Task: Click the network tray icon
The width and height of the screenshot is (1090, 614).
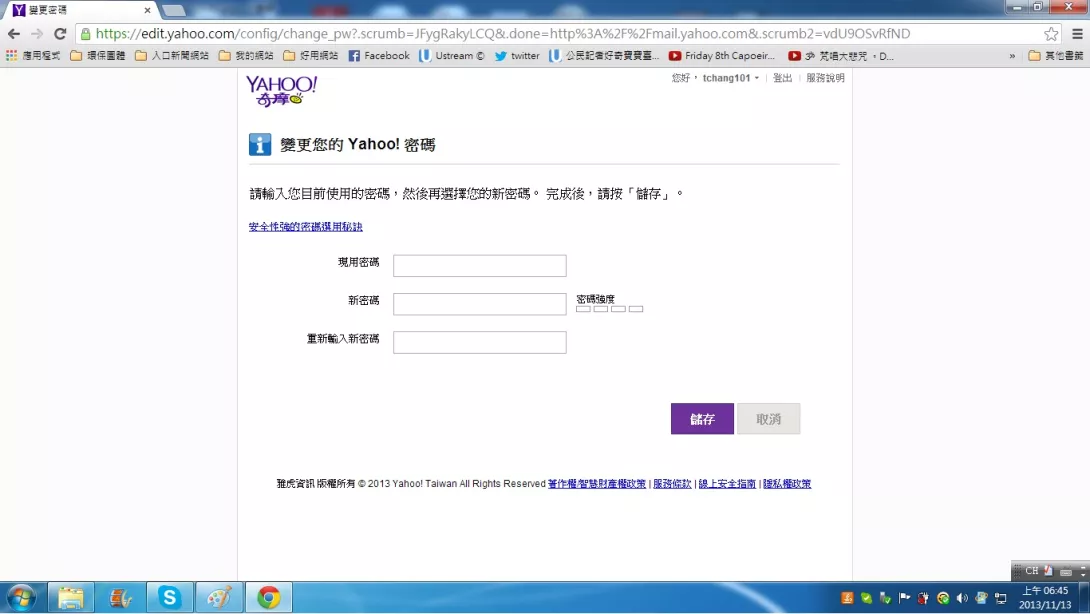Action: click(1001, 598)
